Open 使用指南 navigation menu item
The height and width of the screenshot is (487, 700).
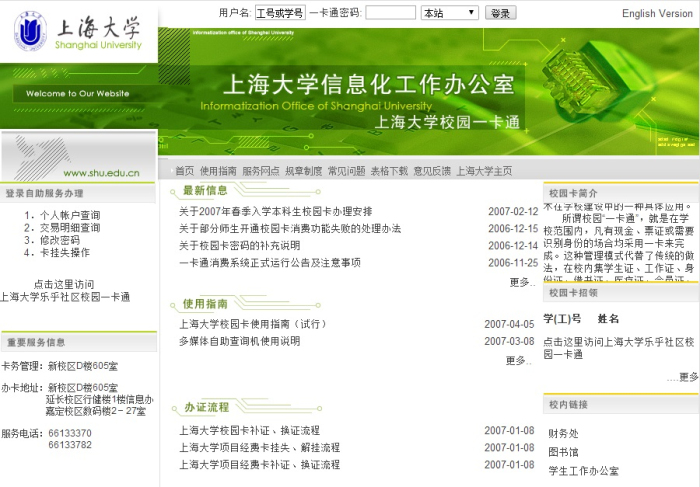(x=218, y=171)
